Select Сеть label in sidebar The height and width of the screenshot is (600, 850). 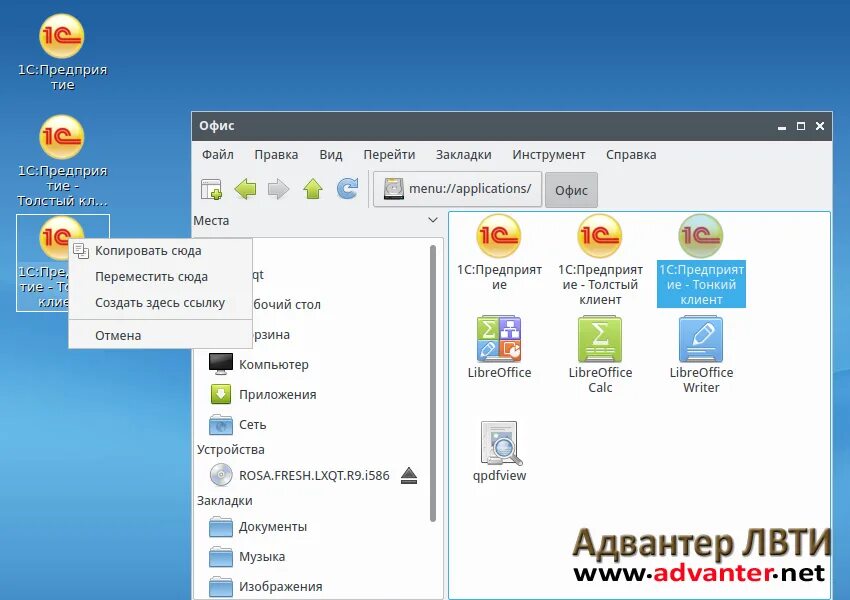[253, 424]
